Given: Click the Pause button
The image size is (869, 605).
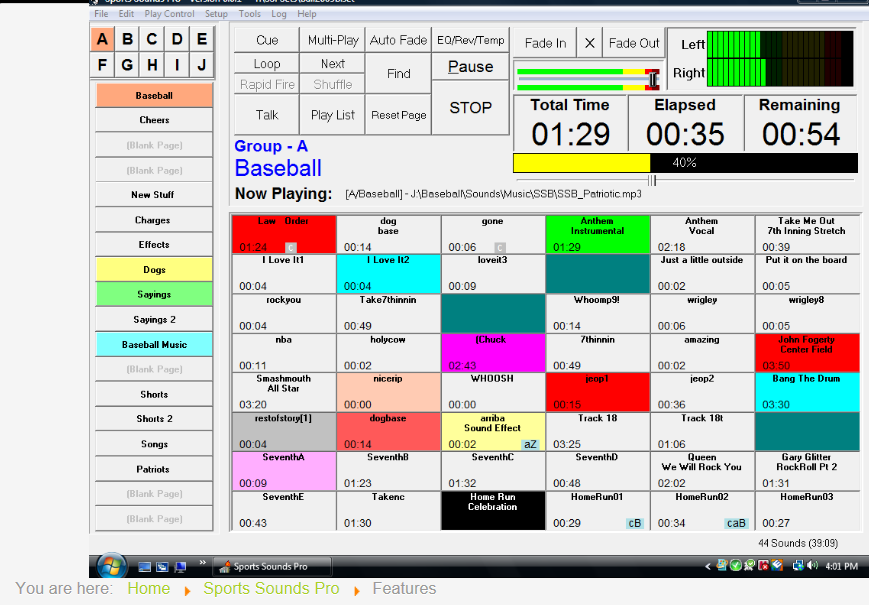Looking at the screenshot, I should [x=470, y=66].
